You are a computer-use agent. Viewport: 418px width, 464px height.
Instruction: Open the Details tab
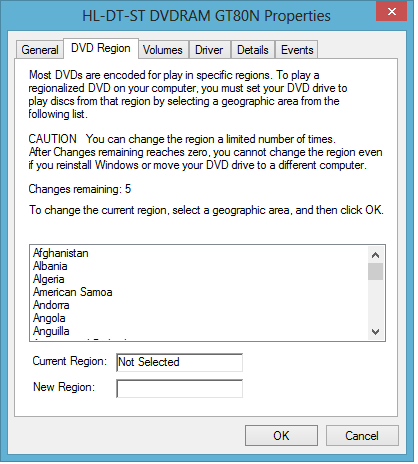coord(253,50)
